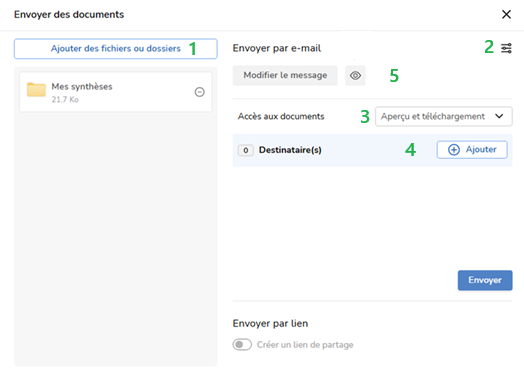Click Ajouter des fichiers ou dossiers

click(116, 49)
